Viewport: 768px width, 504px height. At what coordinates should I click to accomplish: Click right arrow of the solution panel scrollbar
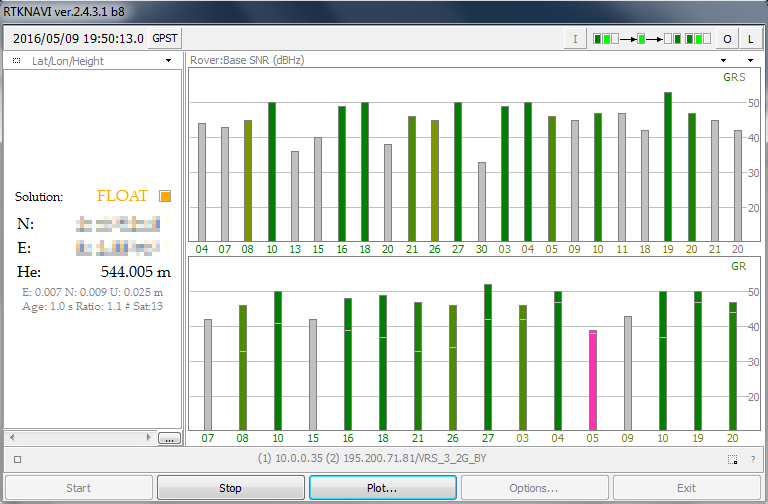(150, 438)
